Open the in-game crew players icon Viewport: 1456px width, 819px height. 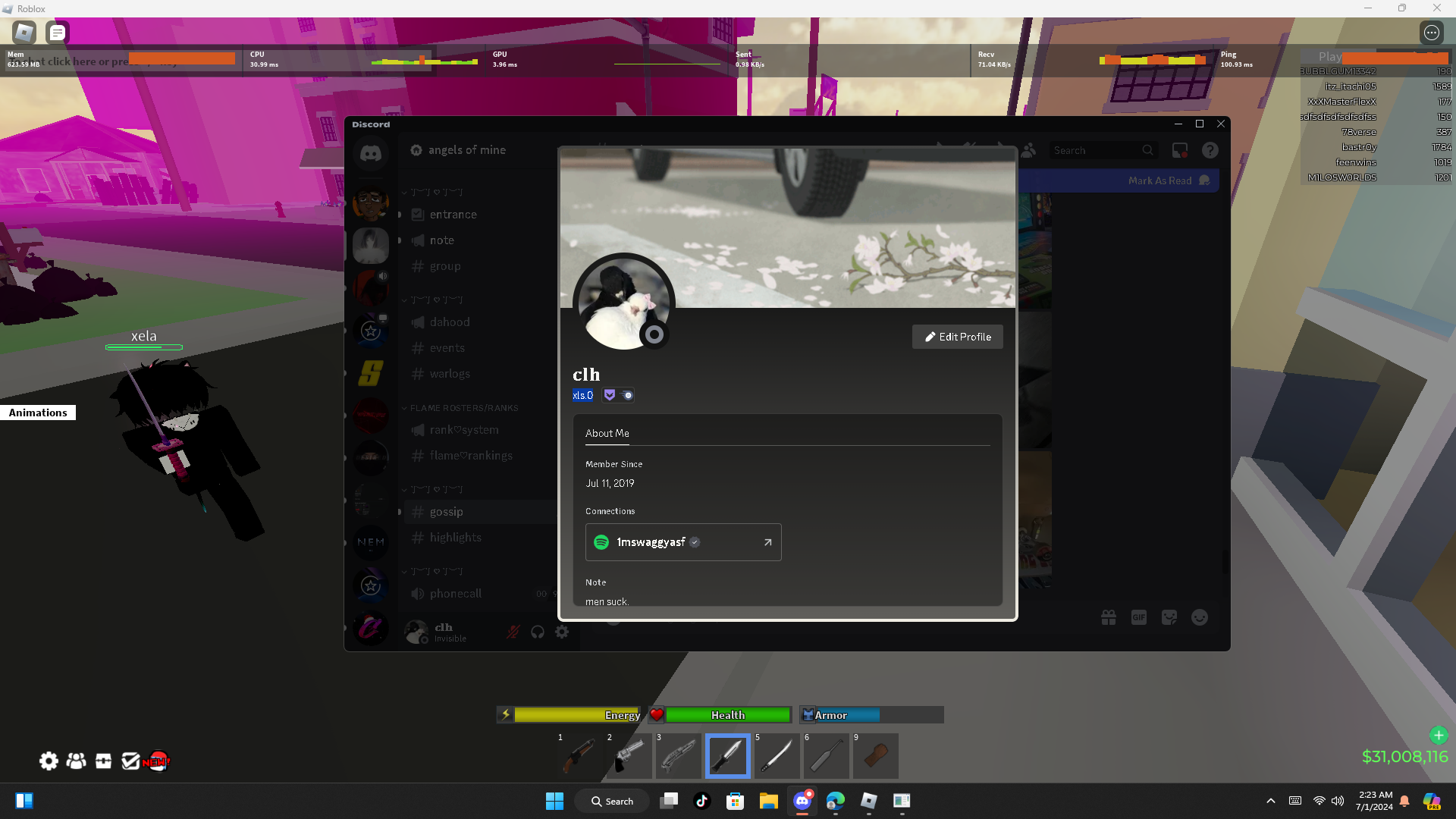pos(76,761)
